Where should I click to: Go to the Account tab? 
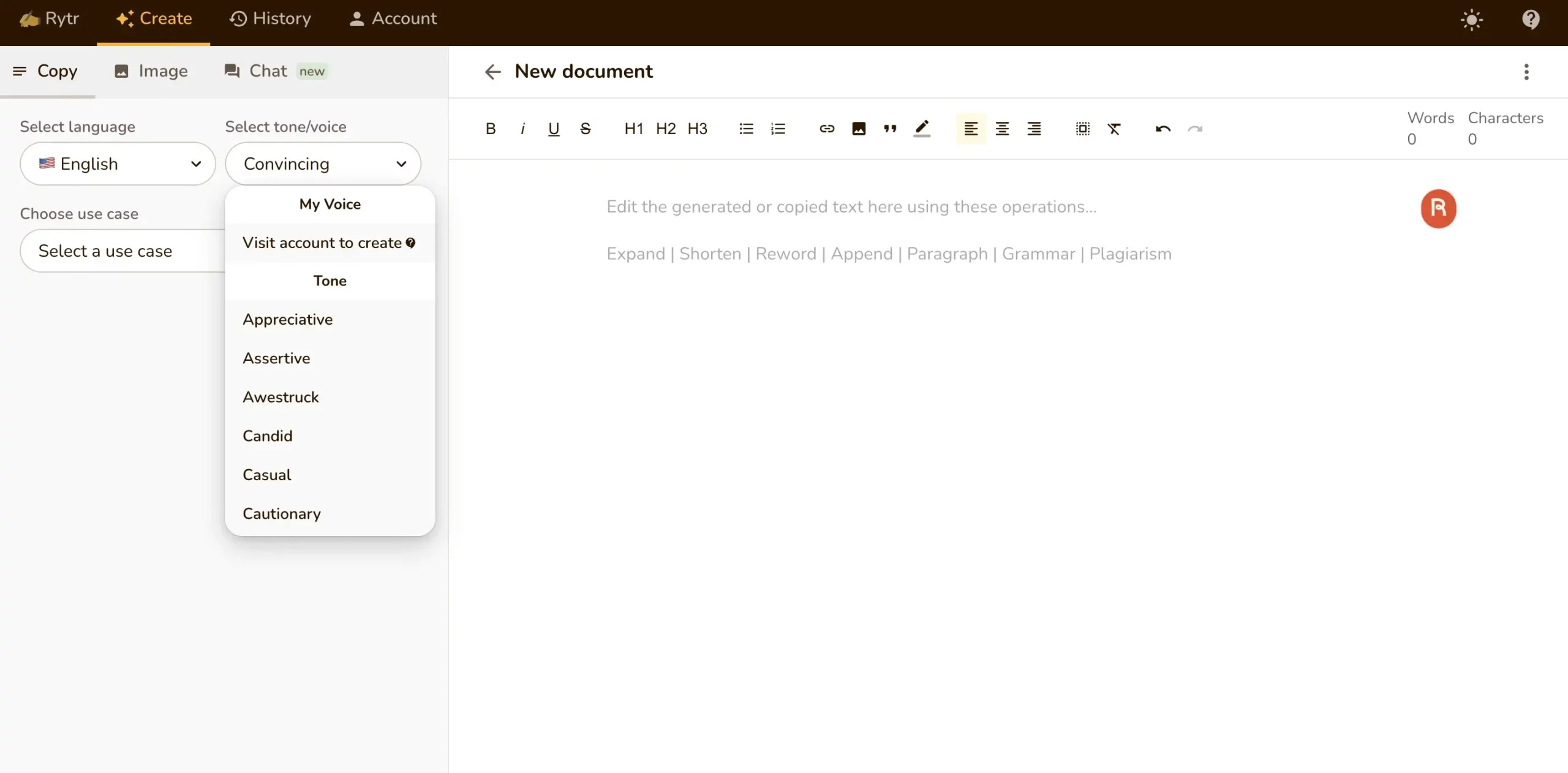point(393,18)
